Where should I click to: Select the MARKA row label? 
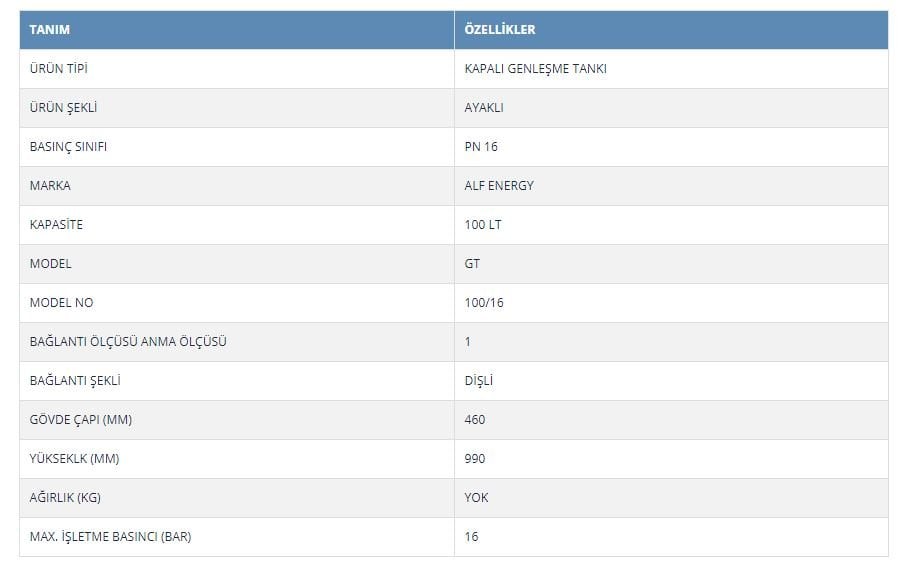(50, 185)
